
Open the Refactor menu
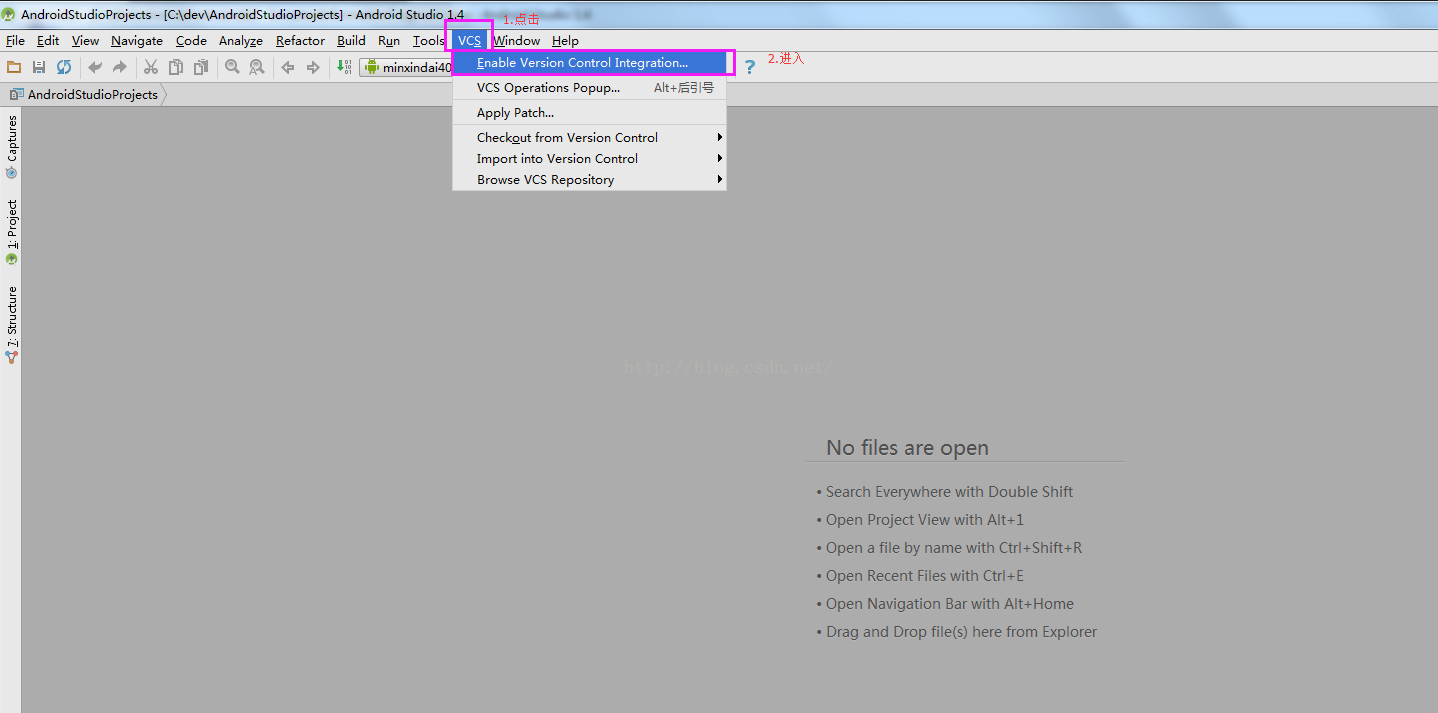tap(300, 41)
